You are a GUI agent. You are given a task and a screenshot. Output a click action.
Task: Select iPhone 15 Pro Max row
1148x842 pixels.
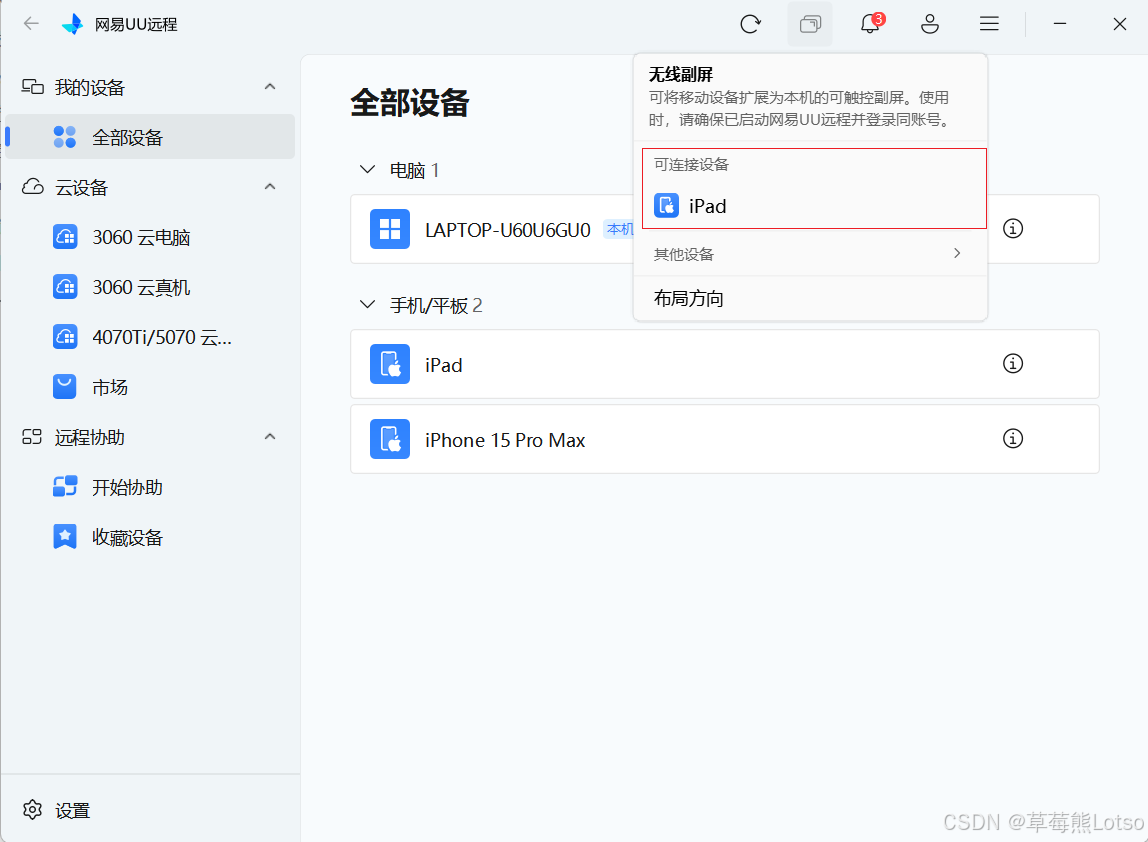(x=725, y=439)
